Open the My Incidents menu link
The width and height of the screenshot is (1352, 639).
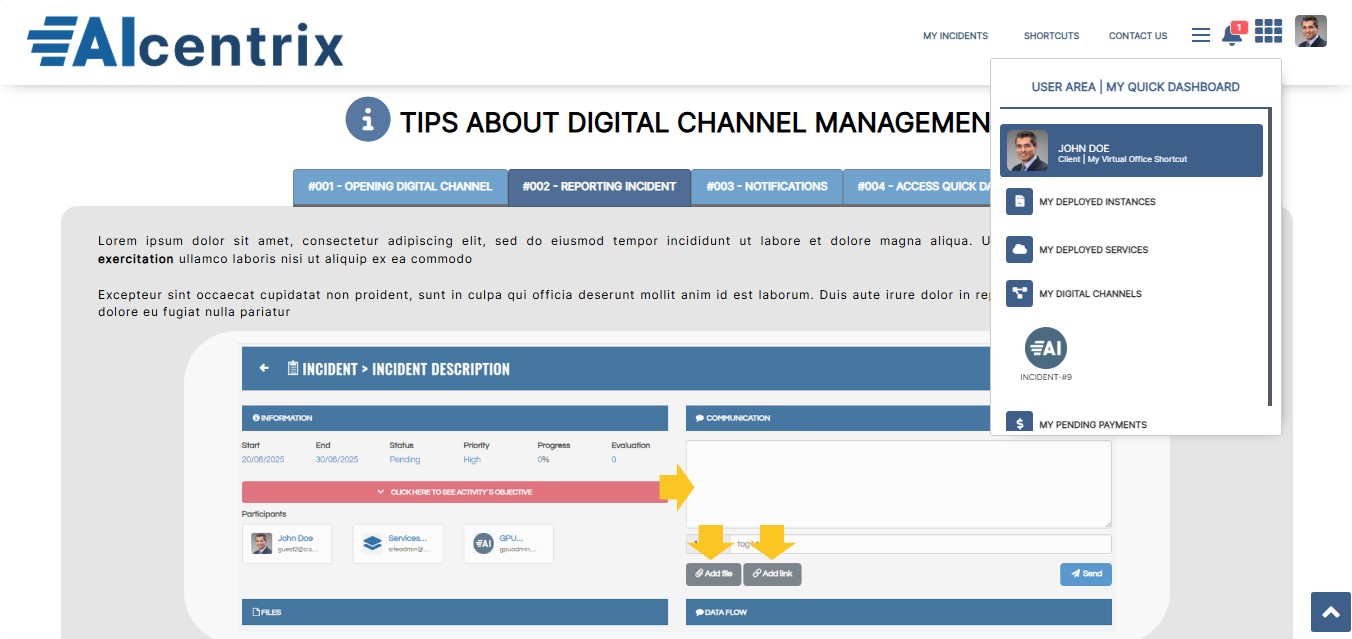point(955,36)
